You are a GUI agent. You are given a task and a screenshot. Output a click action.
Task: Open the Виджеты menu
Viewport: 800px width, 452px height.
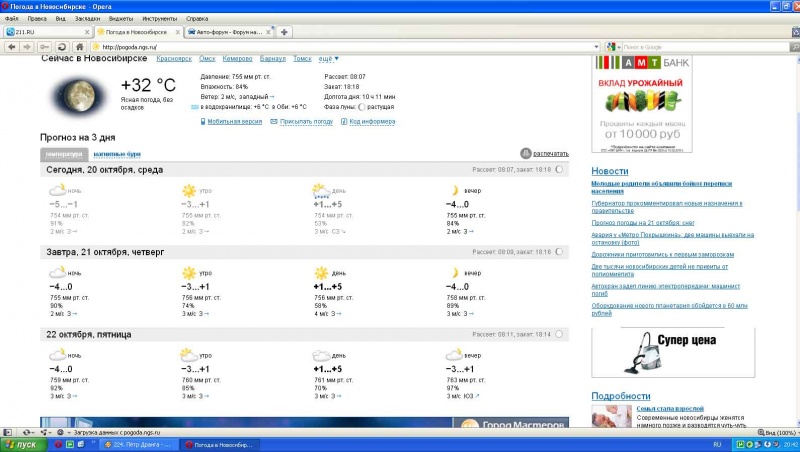121,19
